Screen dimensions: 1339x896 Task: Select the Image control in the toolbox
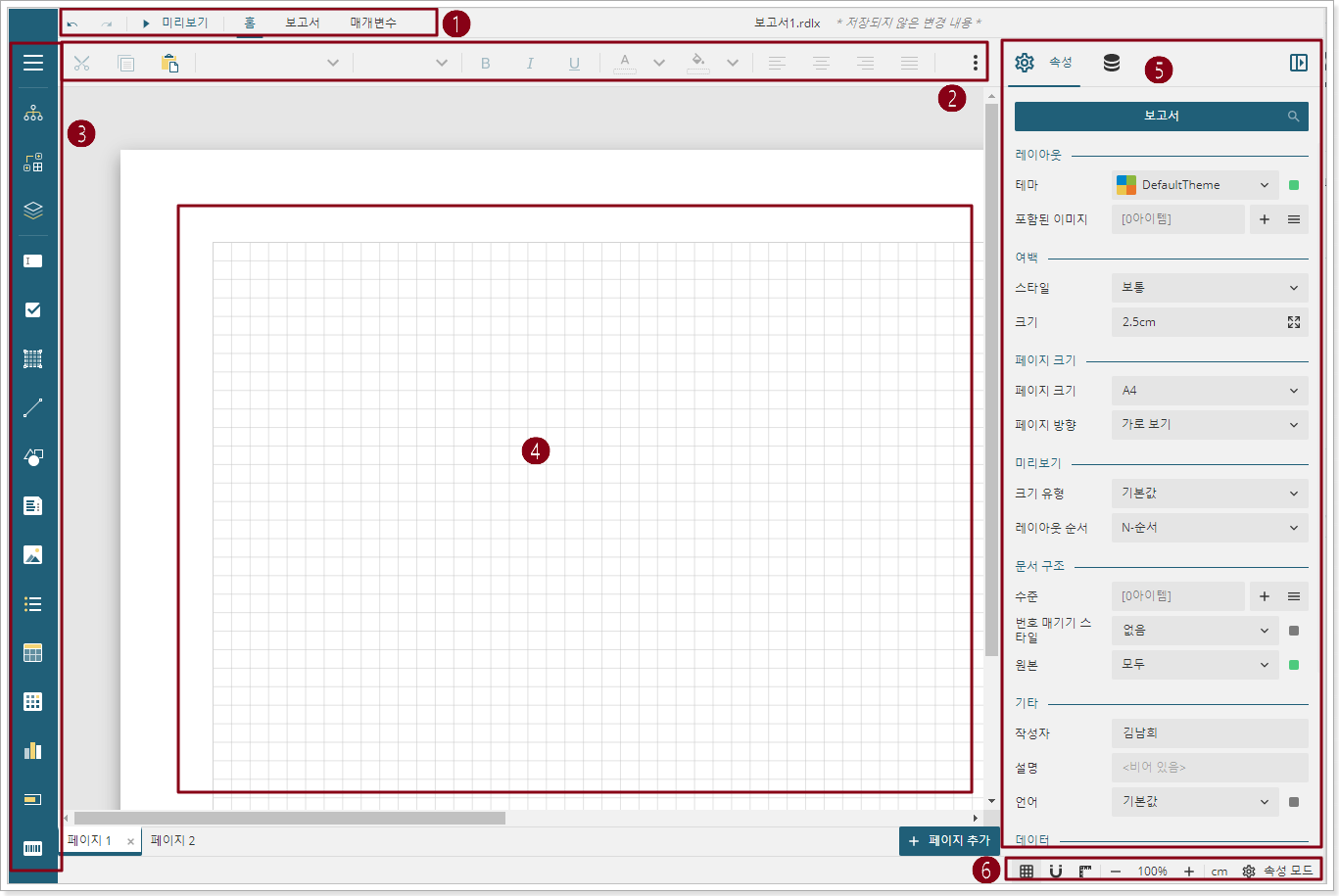[x=33, y=555]
